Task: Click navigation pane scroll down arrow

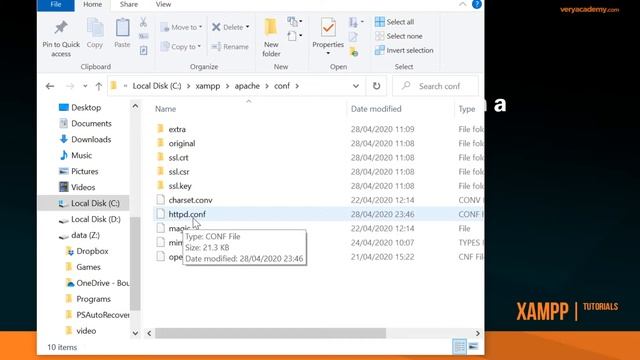Action: 135,333
